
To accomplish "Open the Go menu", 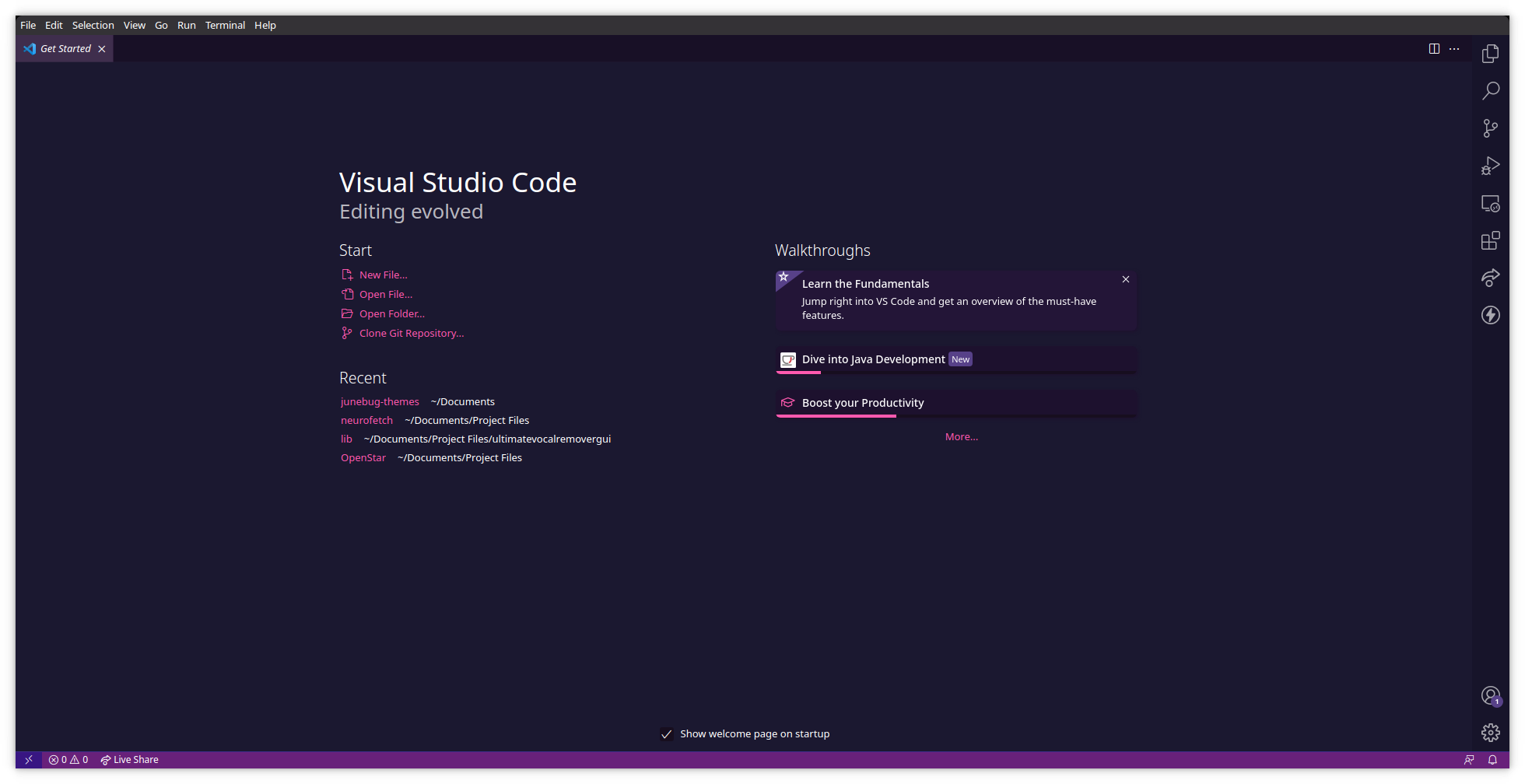I will pyautogui.click(x=161, y=25).
